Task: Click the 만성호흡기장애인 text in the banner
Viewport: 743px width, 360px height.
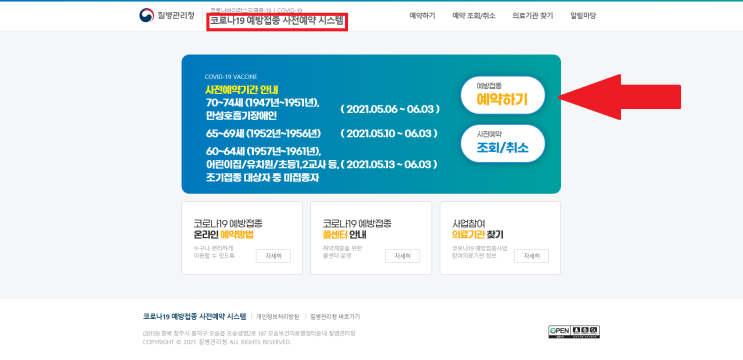Action: (x=241, y=115)
